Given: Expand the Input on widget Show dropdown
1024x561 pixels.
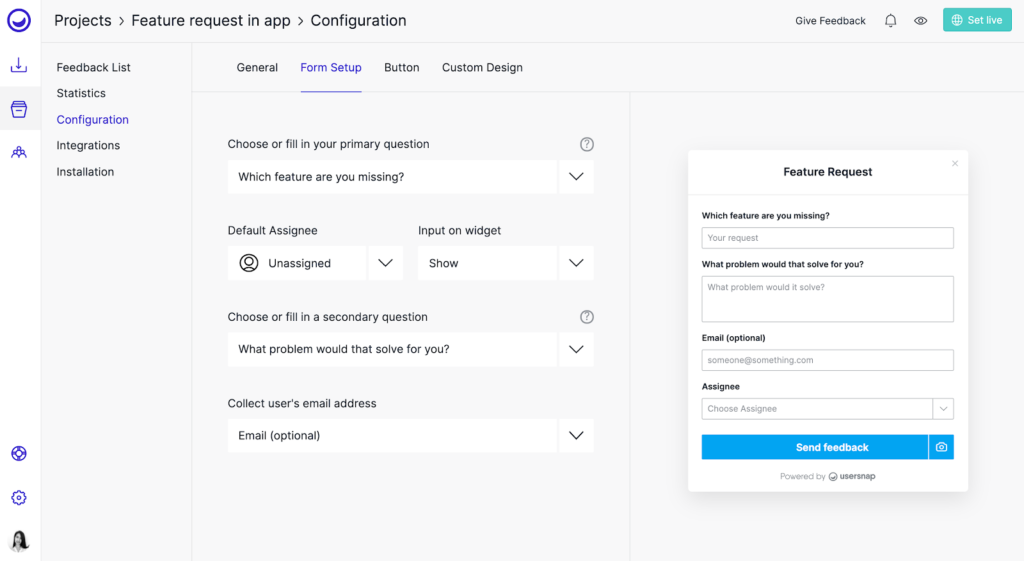Looking at the screenshot, I should (576, 263).
